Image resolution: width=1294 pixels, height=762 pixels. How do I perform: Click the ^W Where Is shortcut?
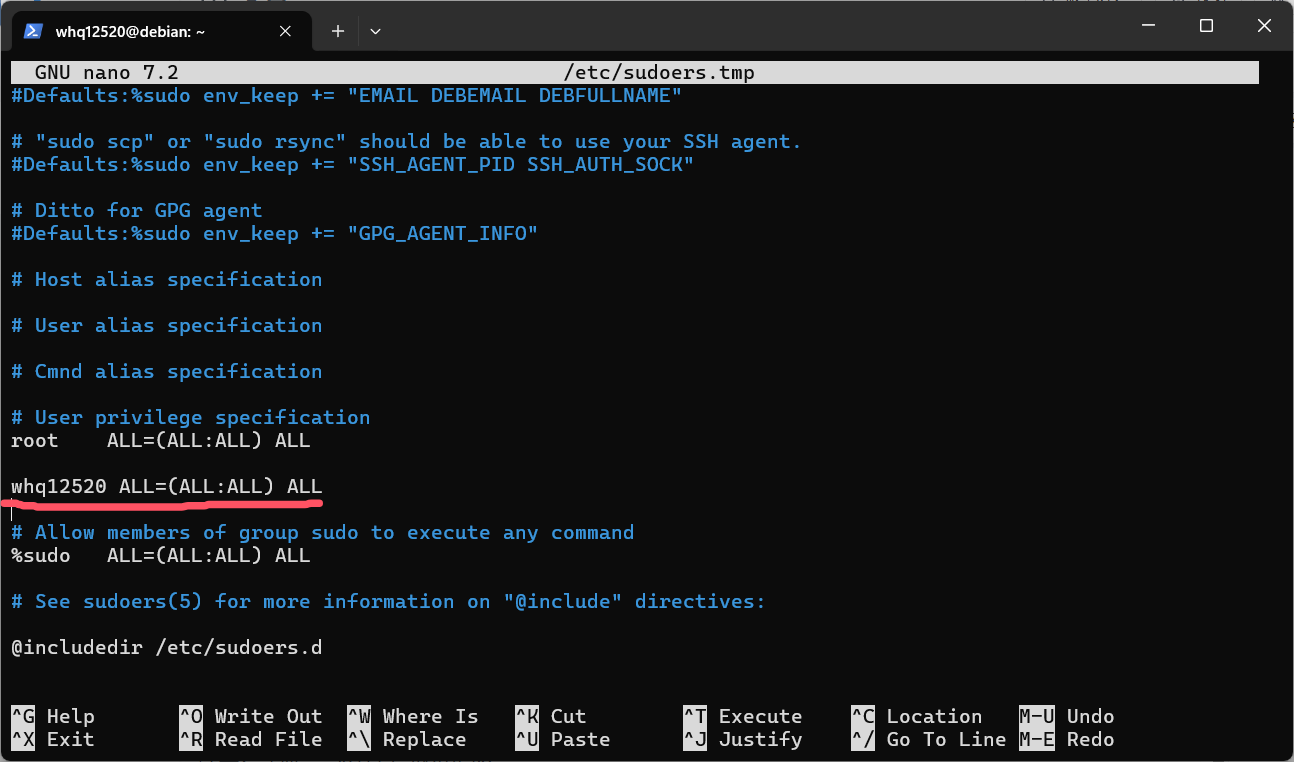[412, 716]
